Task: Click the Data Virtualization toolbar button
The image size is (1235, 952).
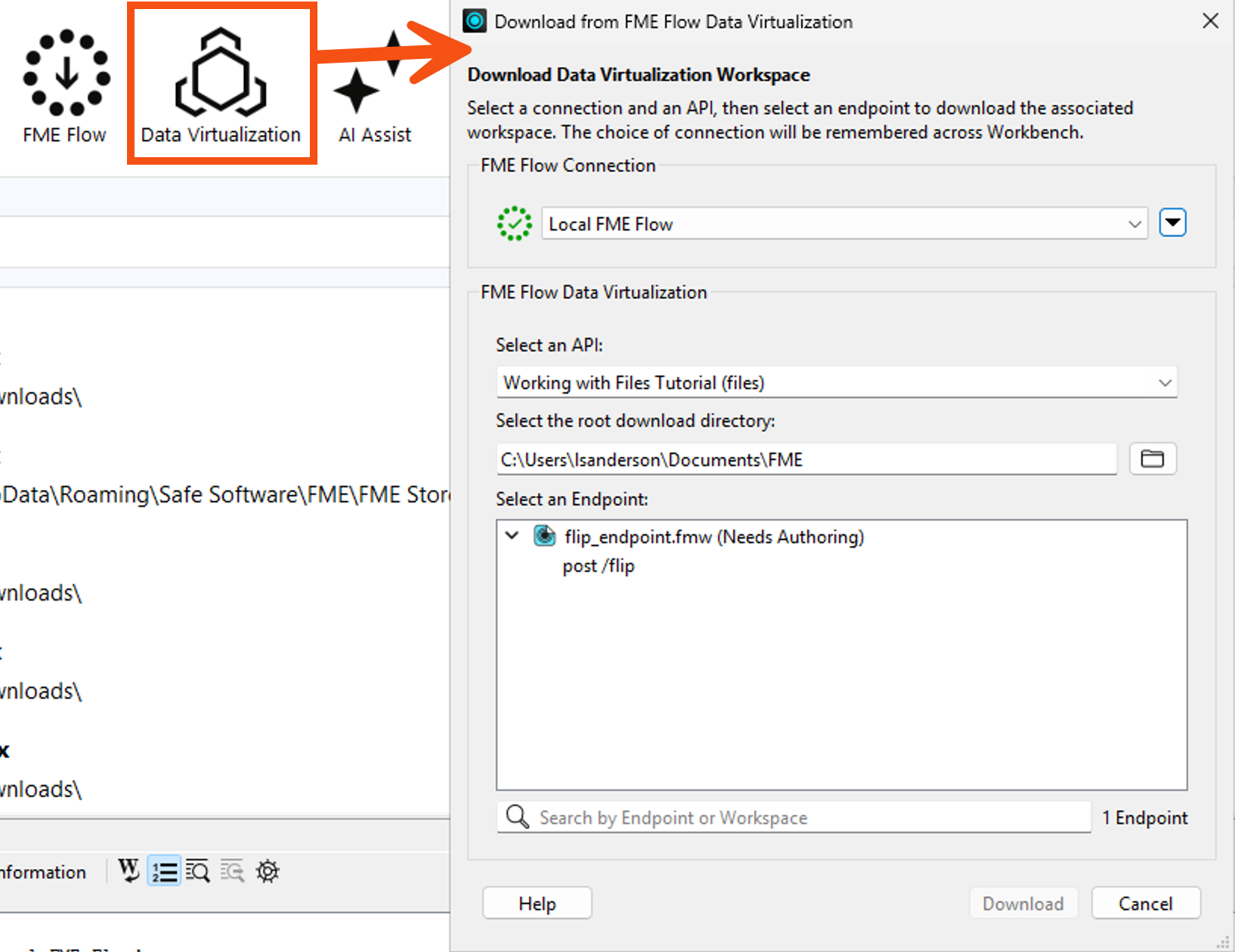Action: tap(221, 85)
